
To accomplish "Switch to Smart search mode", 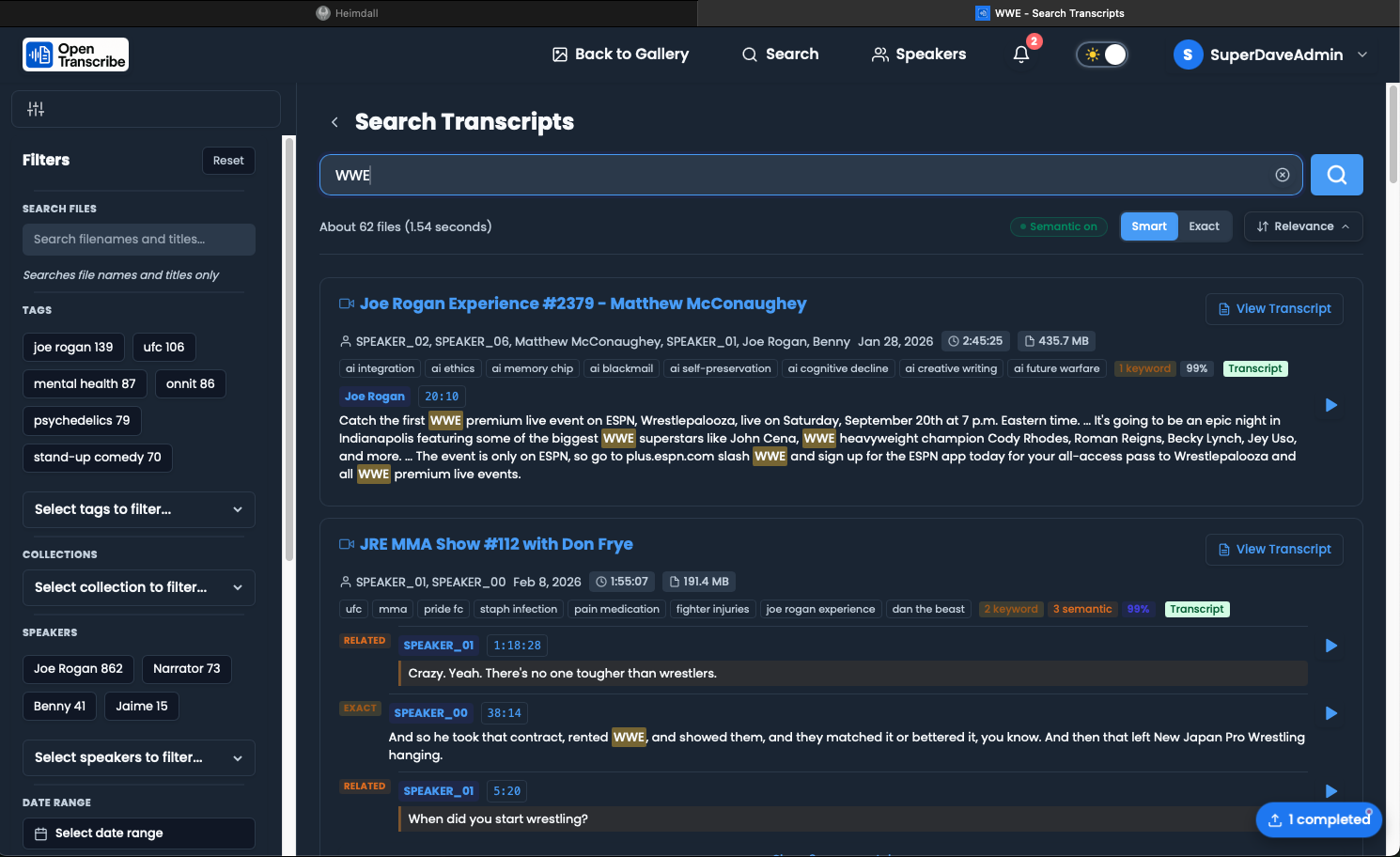I will [1149, 226].
